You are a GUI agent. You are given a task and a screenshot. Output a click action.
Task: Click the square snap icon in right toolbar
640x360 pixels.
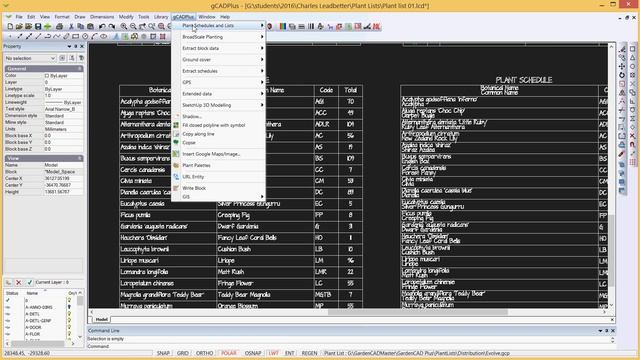(x=633, y=49)
